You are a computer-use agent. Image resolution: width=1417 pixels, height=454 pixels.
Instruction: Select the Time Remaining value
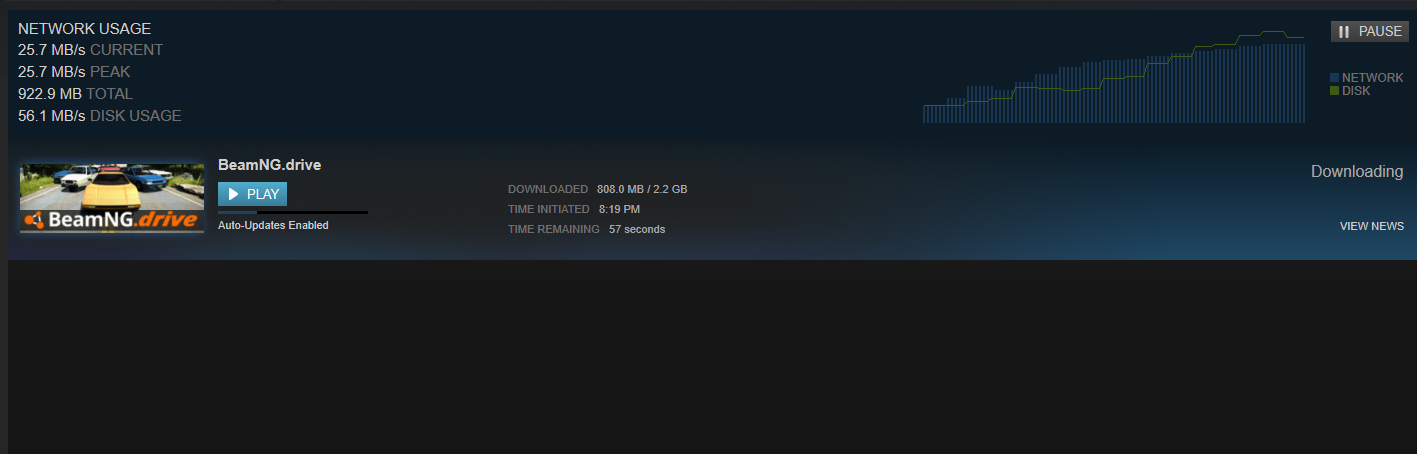[x=637, y=229]
